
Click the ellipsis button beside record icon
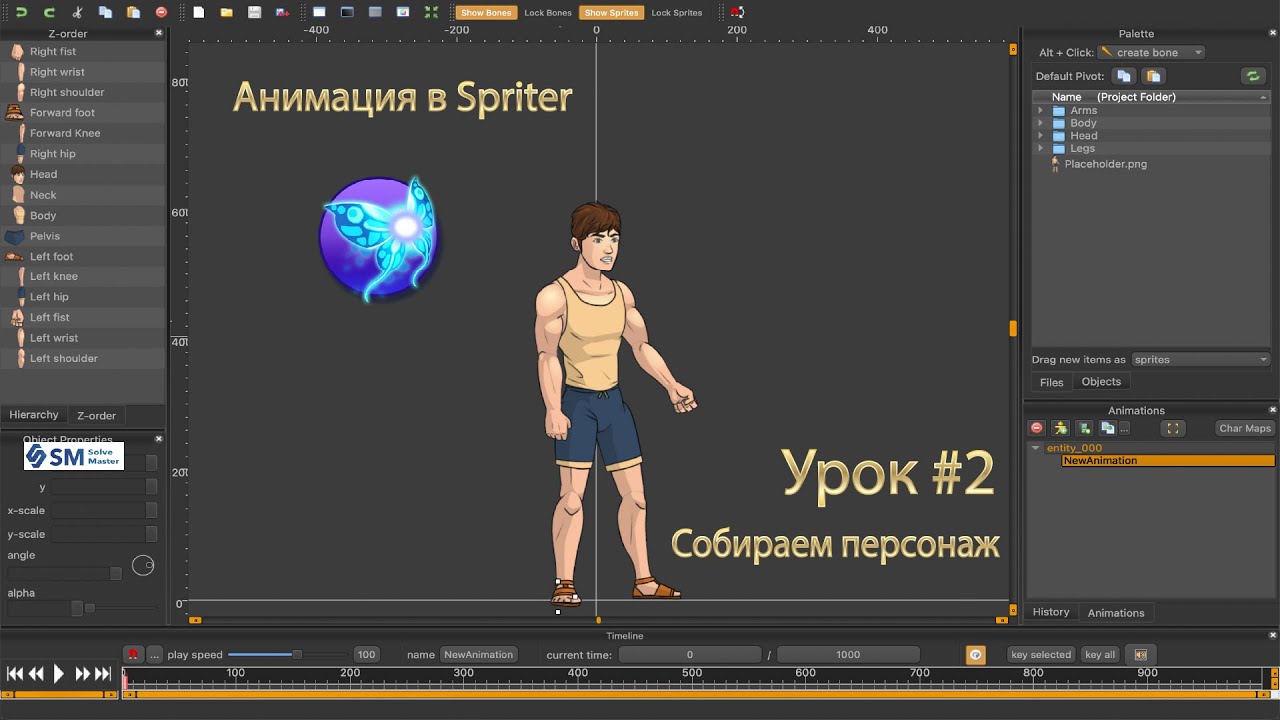coord(154,655)
